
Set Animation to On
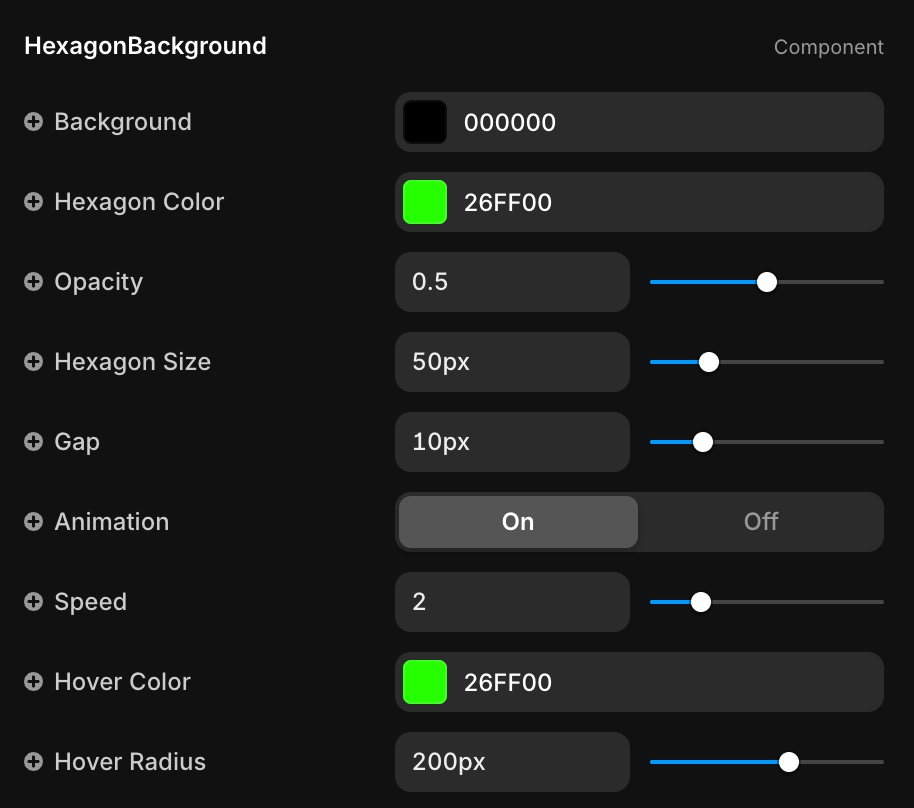click(518, 522)
